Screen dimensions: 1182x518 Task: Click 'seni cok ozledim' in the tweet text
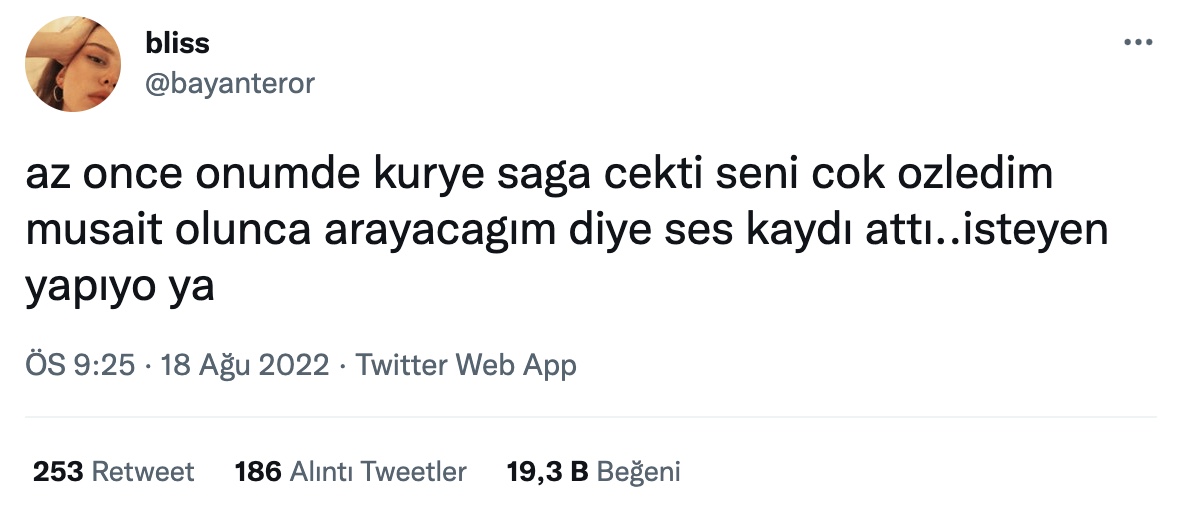[x=884, y=173]
